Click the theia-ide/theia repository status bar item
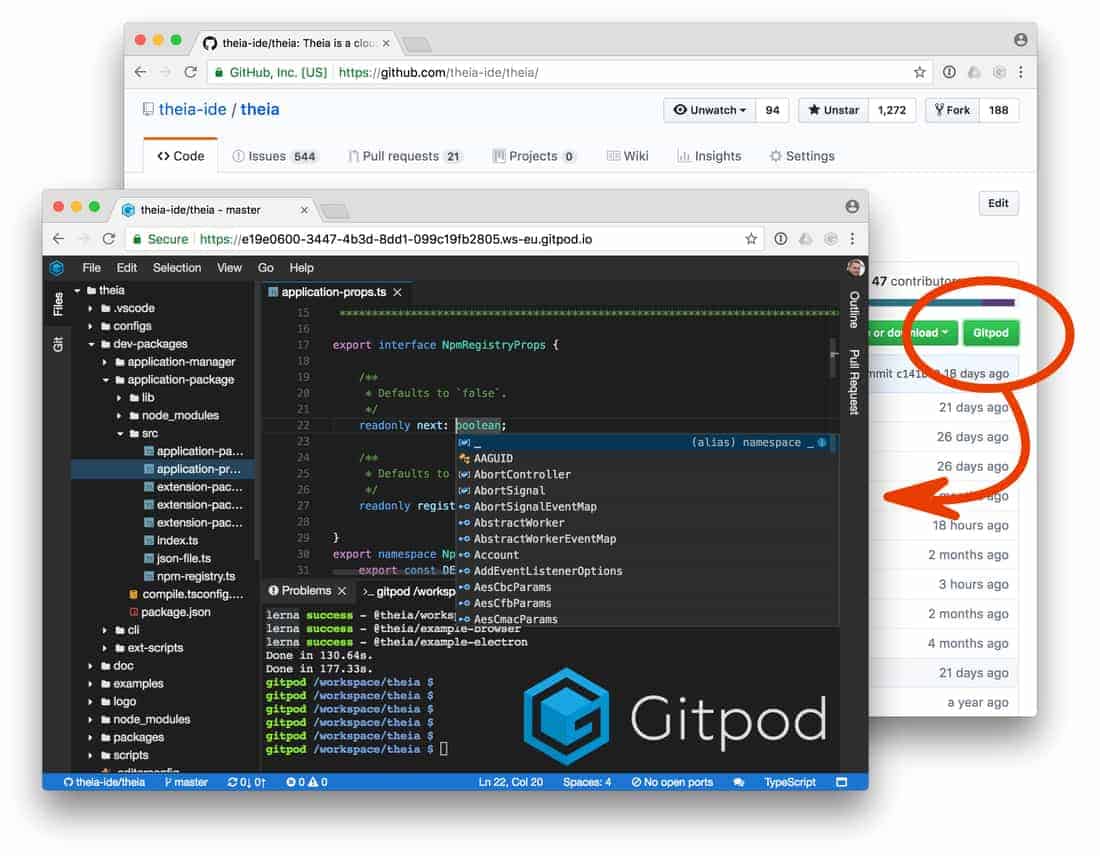The height and width of the screenshot is (856, 1100). click(x=104, y=782)
